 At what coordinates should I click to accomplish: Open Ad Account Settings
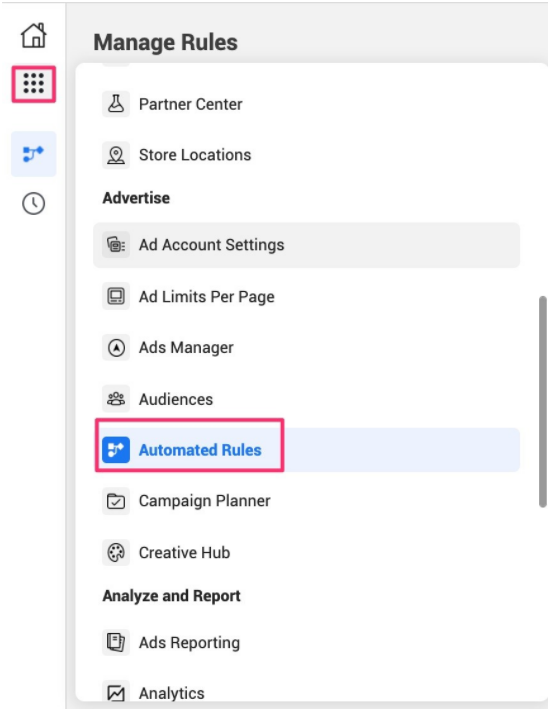[307, 245]
